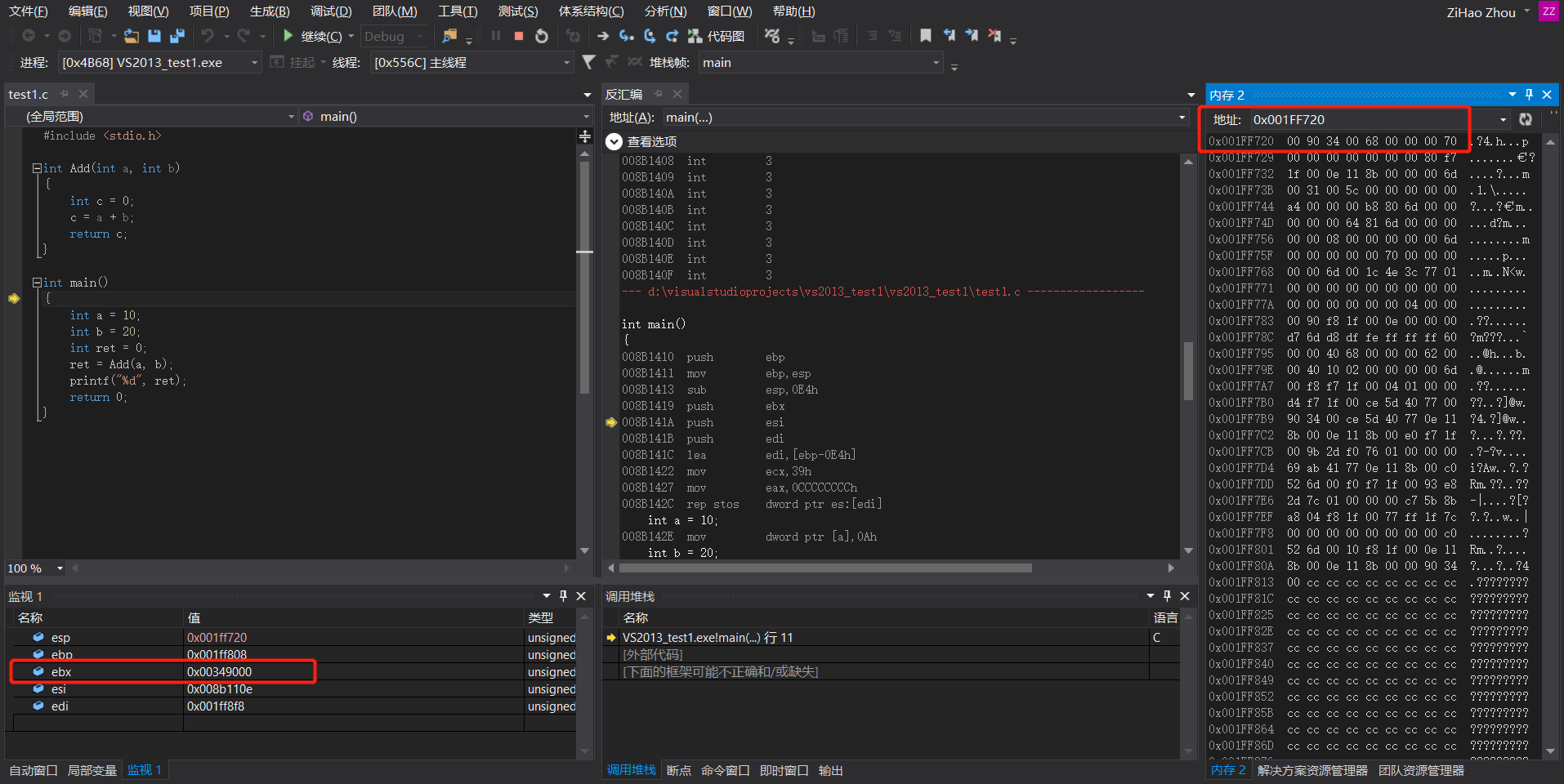This screenshot has width=1564, height=784.
Task: Click the refresh icon in Memory 2 panel
Action: pos(1525,119)
